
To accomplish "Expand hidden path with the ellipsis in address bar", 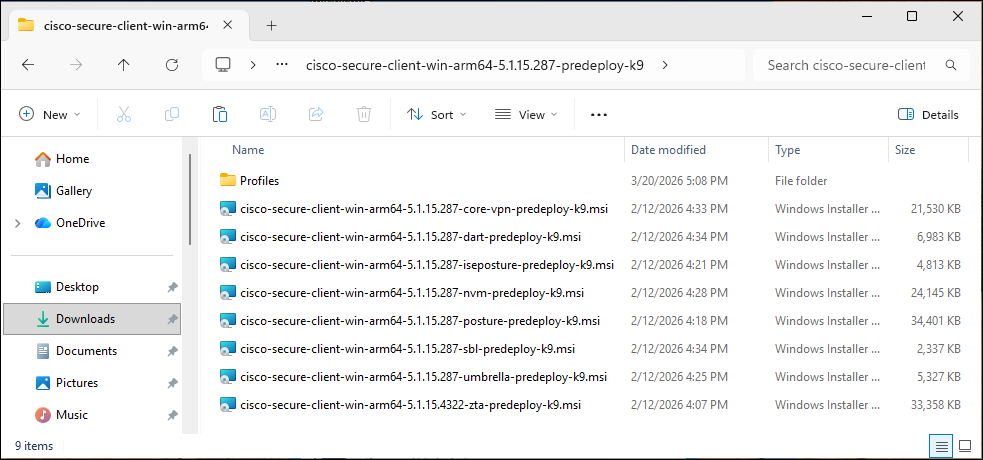I will [x=282, y=65].
